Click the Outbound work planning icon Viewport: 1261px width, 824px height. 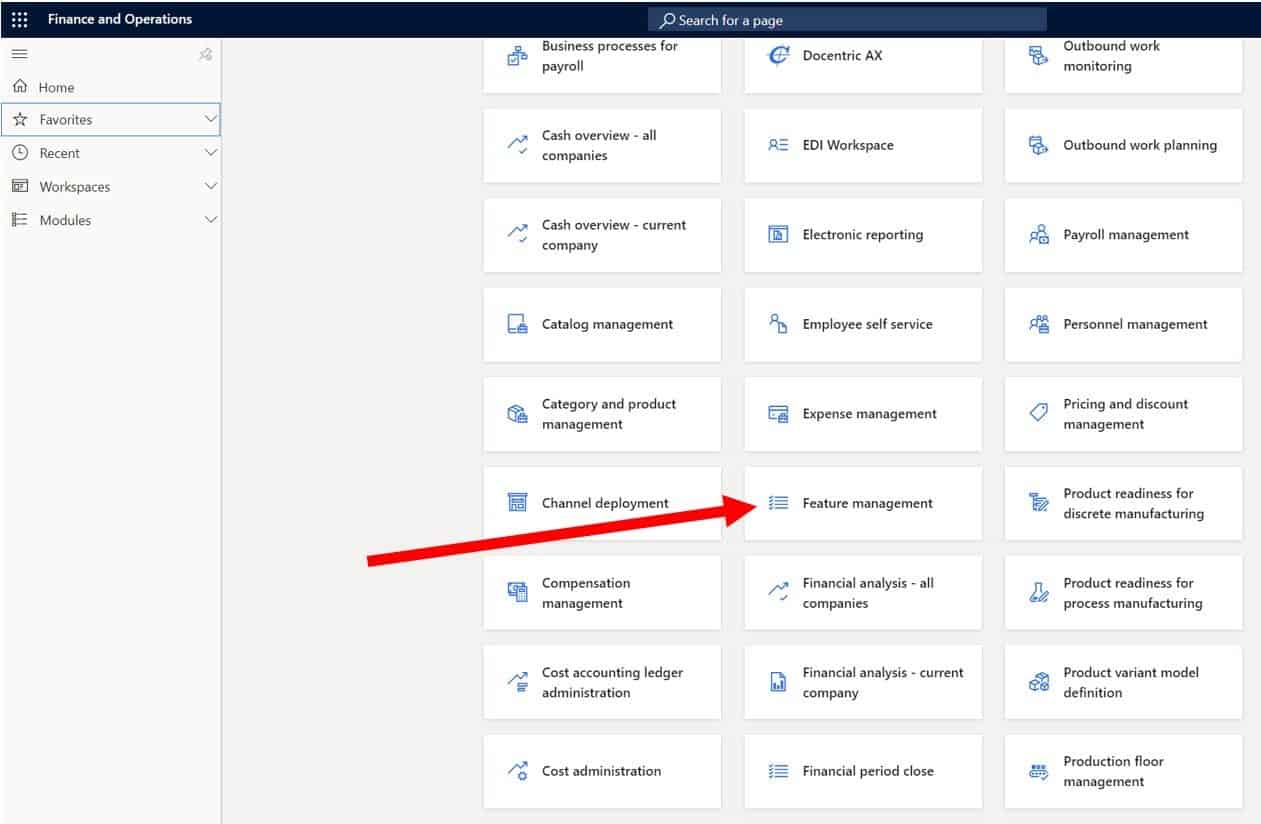1039,145
